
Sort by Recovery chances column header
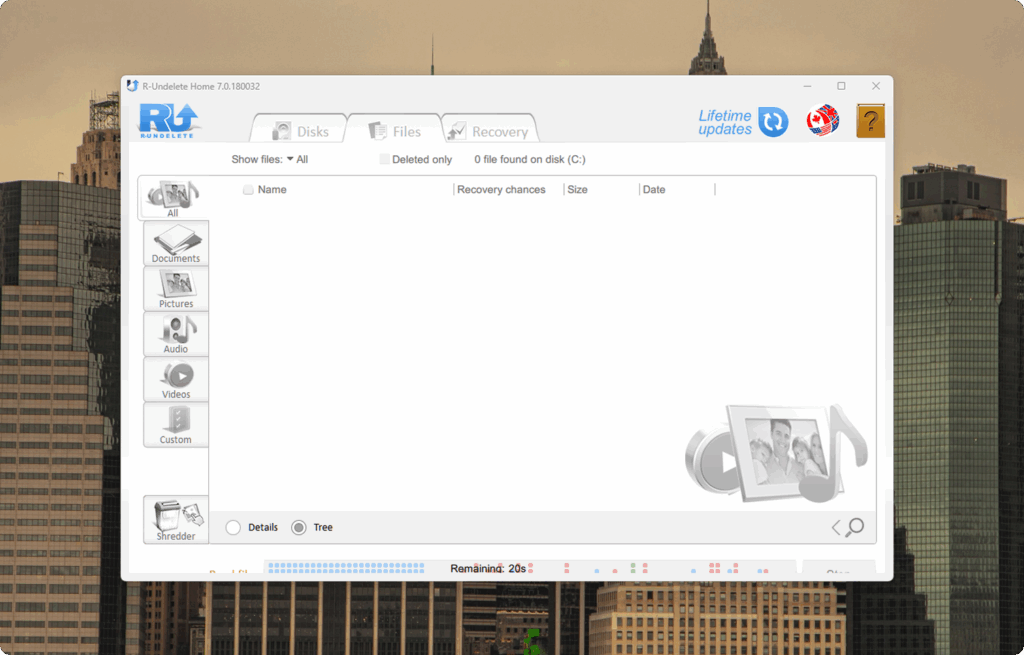click(x=501, y=189)
